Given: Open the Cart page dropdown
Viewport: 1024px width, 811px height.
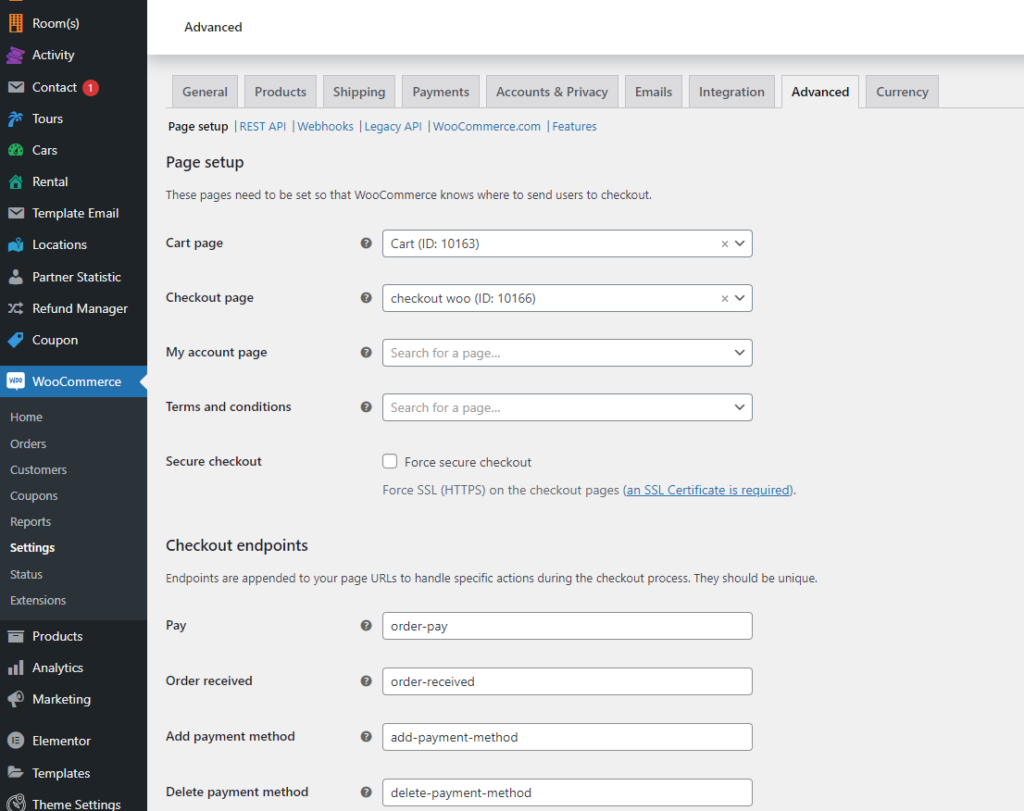Looking at the screenshot, I should [x=567, y=244].
